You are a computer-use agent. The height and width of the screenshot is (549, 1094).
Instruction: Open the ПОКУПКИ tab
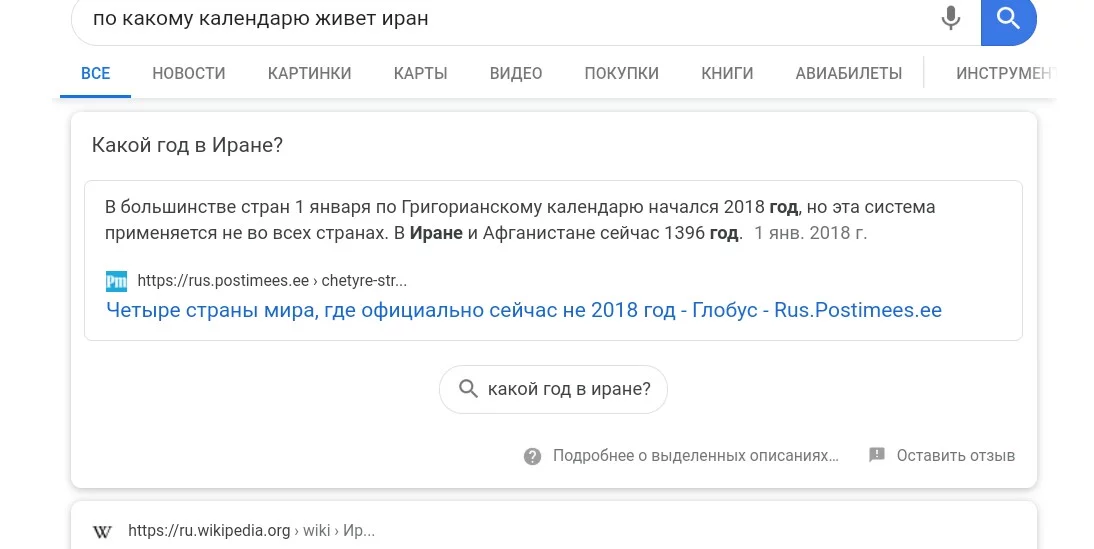tap(622, 73)
